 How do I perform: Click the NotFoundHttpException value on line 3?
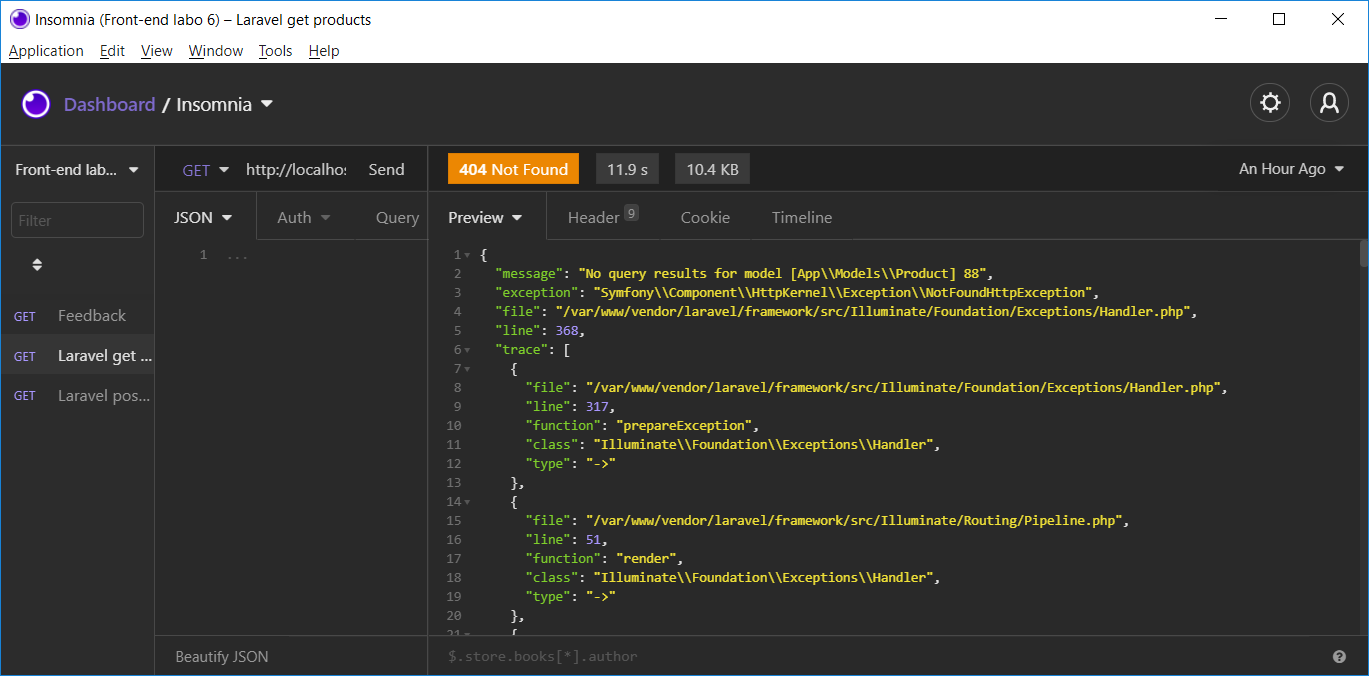pos(843,293)
